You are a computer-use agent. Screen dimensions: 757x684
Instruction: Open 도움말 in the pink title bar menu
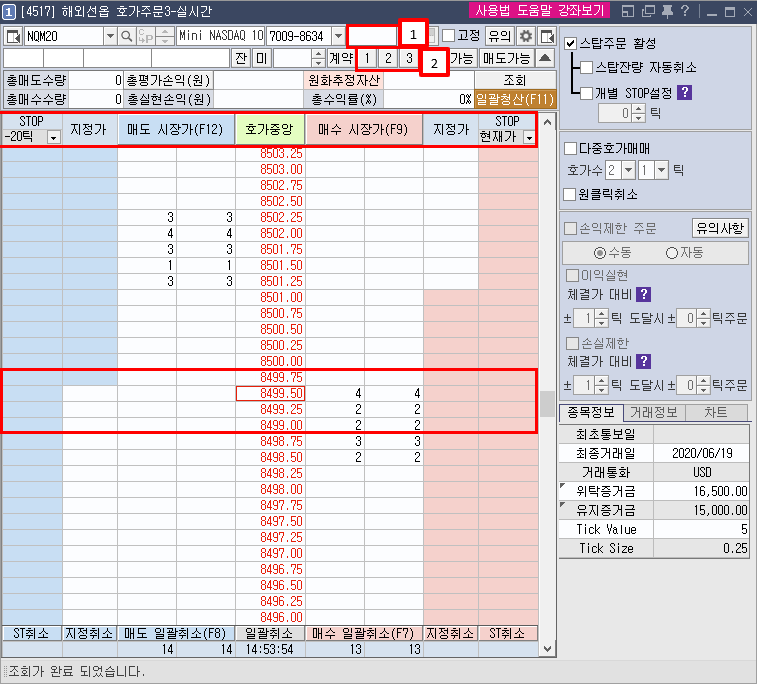(534, 11)
